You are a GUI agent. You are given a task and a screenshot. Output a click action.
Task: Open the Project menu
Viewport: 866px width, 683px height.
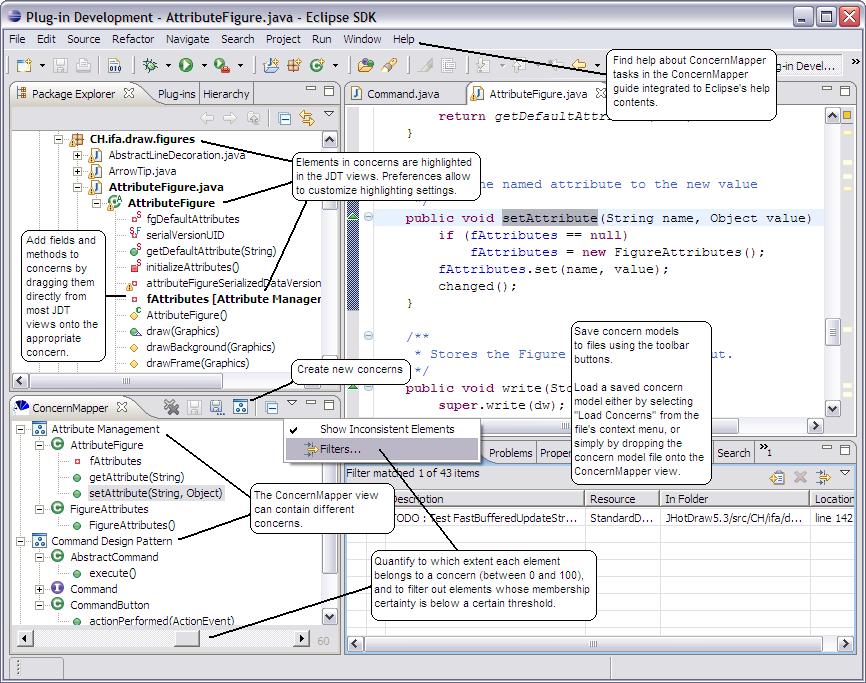[283, 39]
